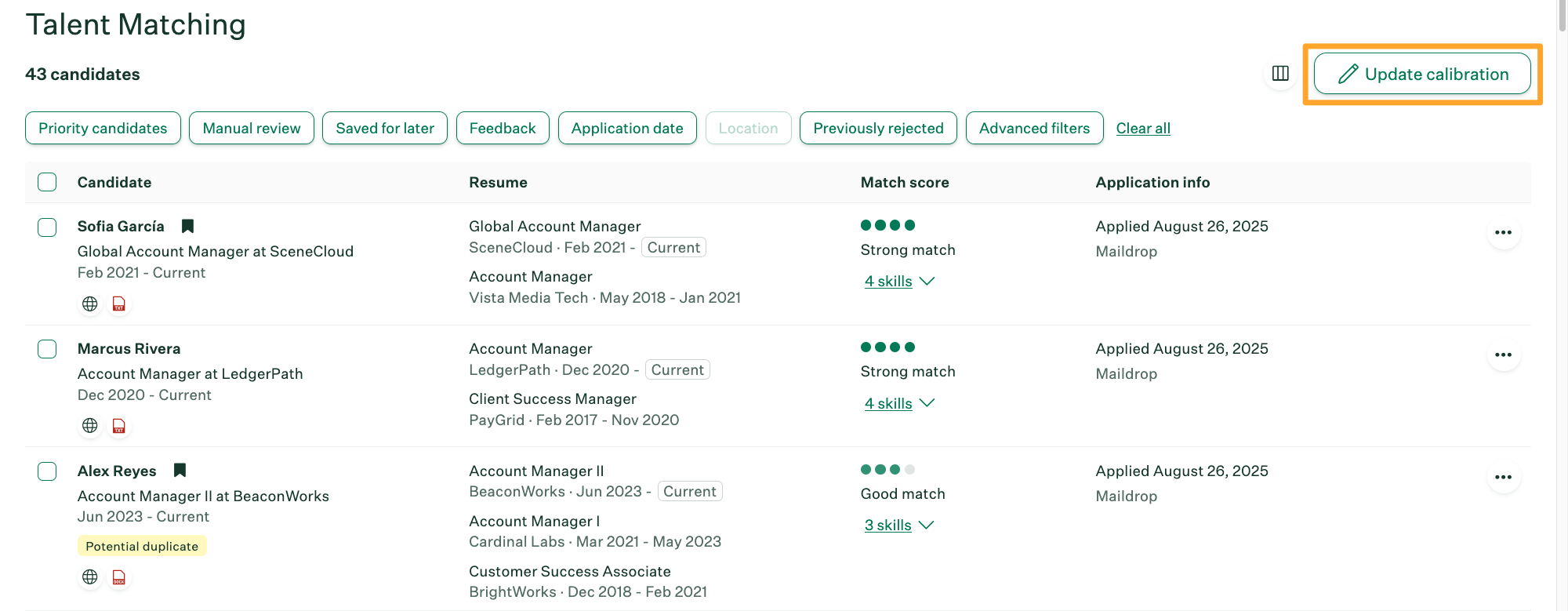Open Sofia García's globe profile icon
The image size is (1568, 611).
click(90, 304)
